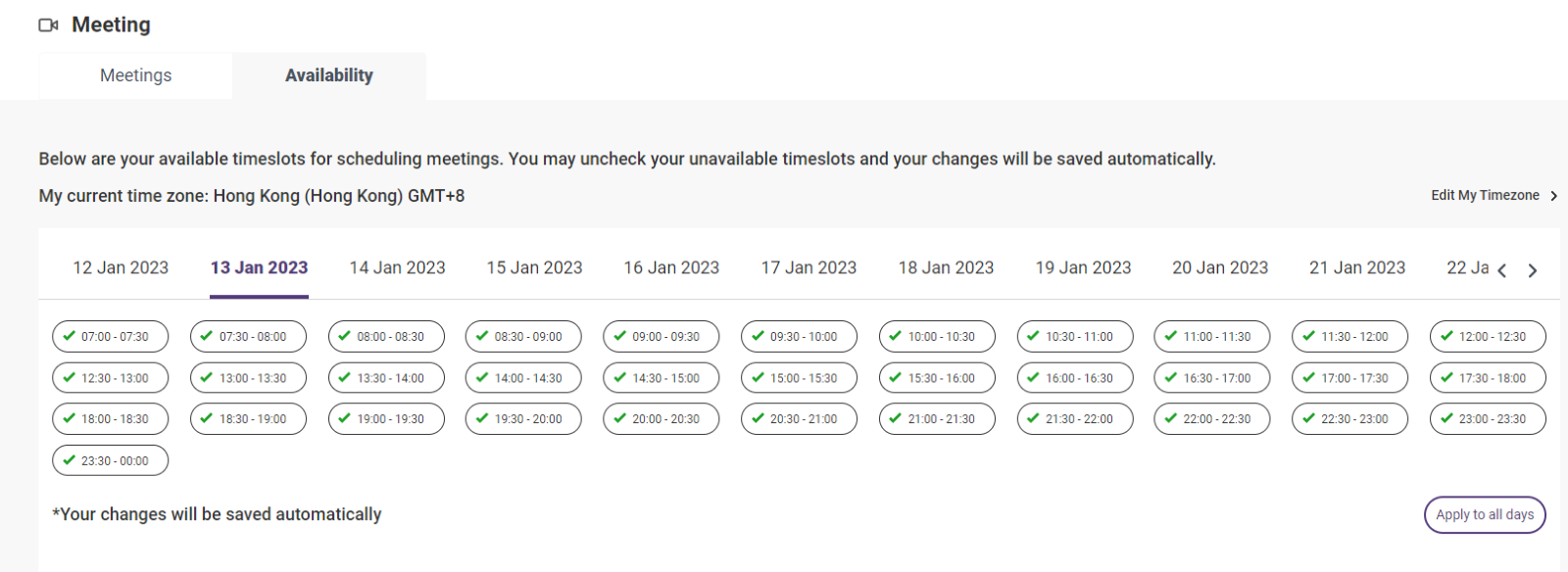
Task: Go to 17 Jan 2023 date tab
Action: [808, 268]
